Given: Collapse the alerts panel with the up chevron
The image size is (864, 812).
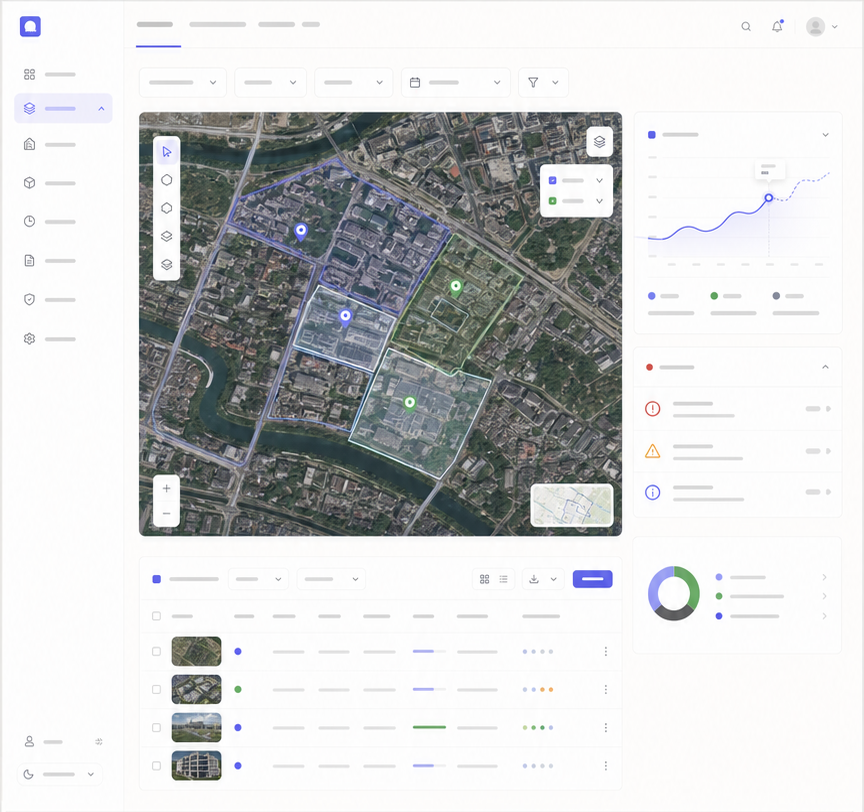Looking at the screenshot, I should [x=825, y=367].
